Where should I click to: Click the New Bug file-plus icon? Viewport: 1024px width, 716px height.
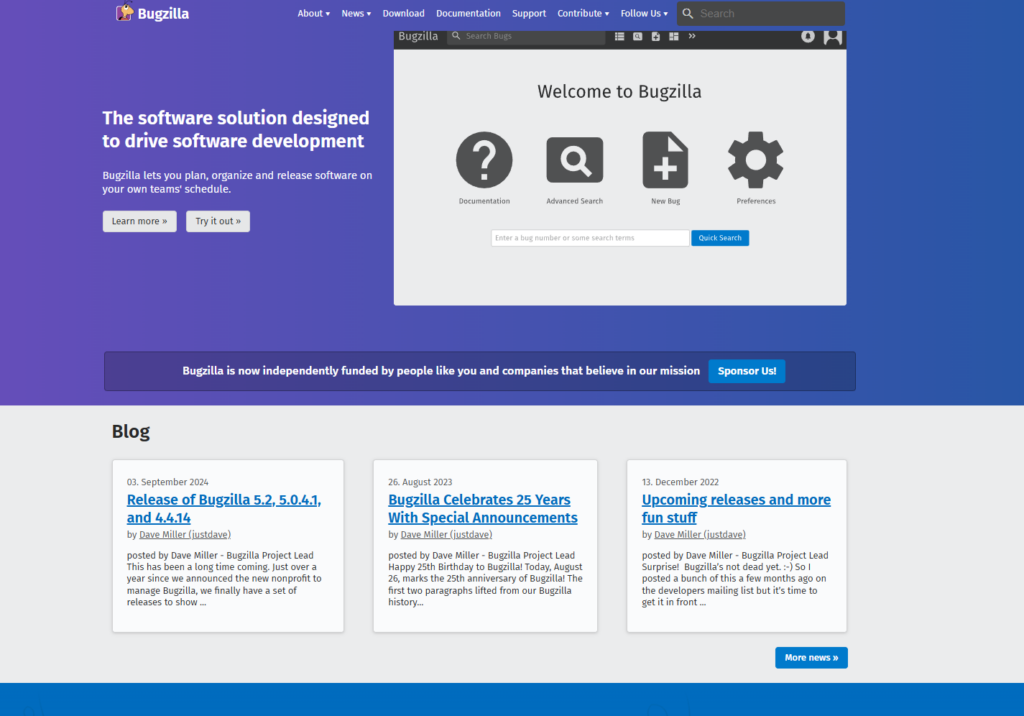click(665, 160)
